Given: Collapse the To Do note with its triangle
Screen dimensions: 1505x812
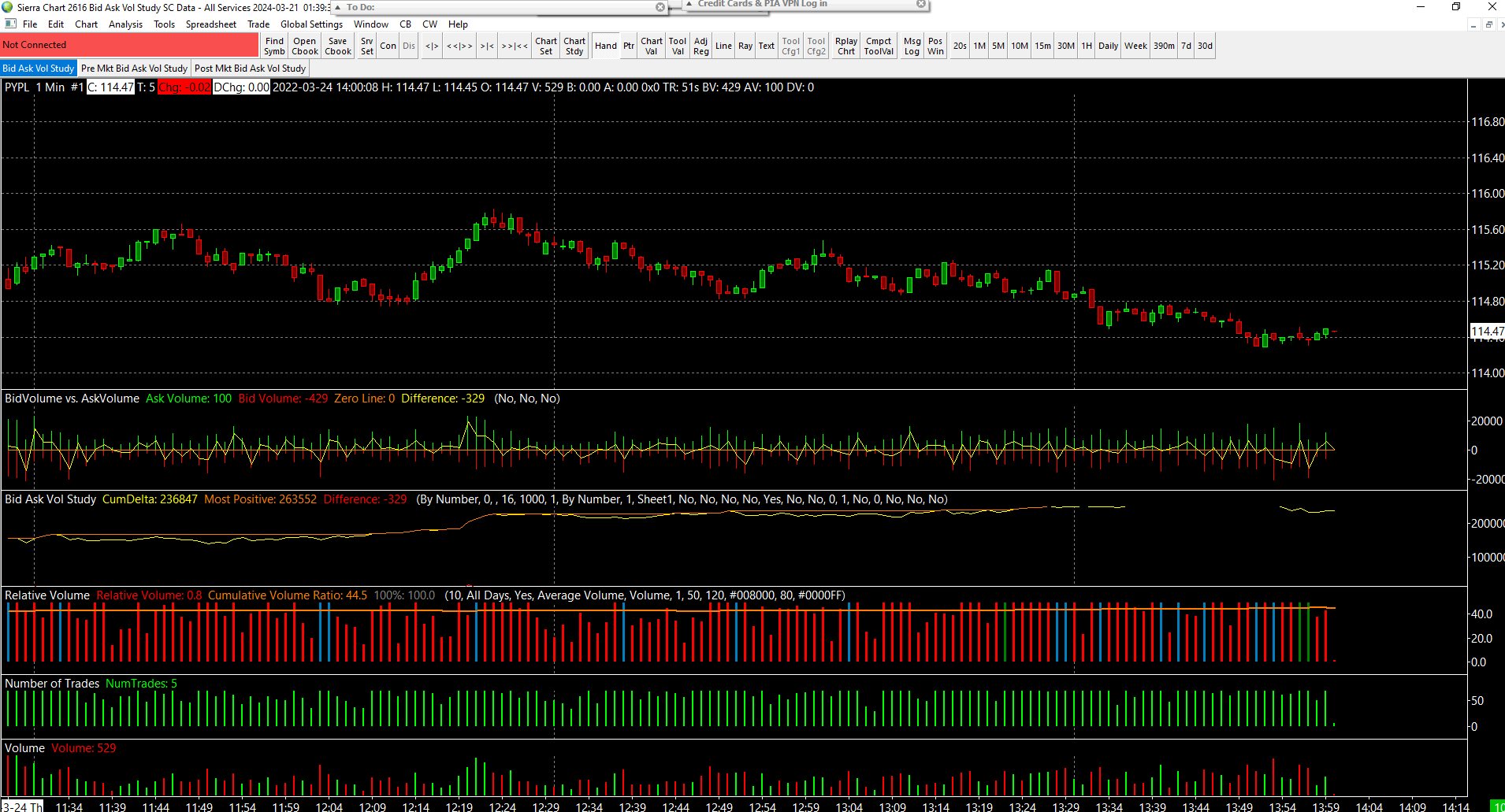Looking at the screenshot, I should coord(337,7).
